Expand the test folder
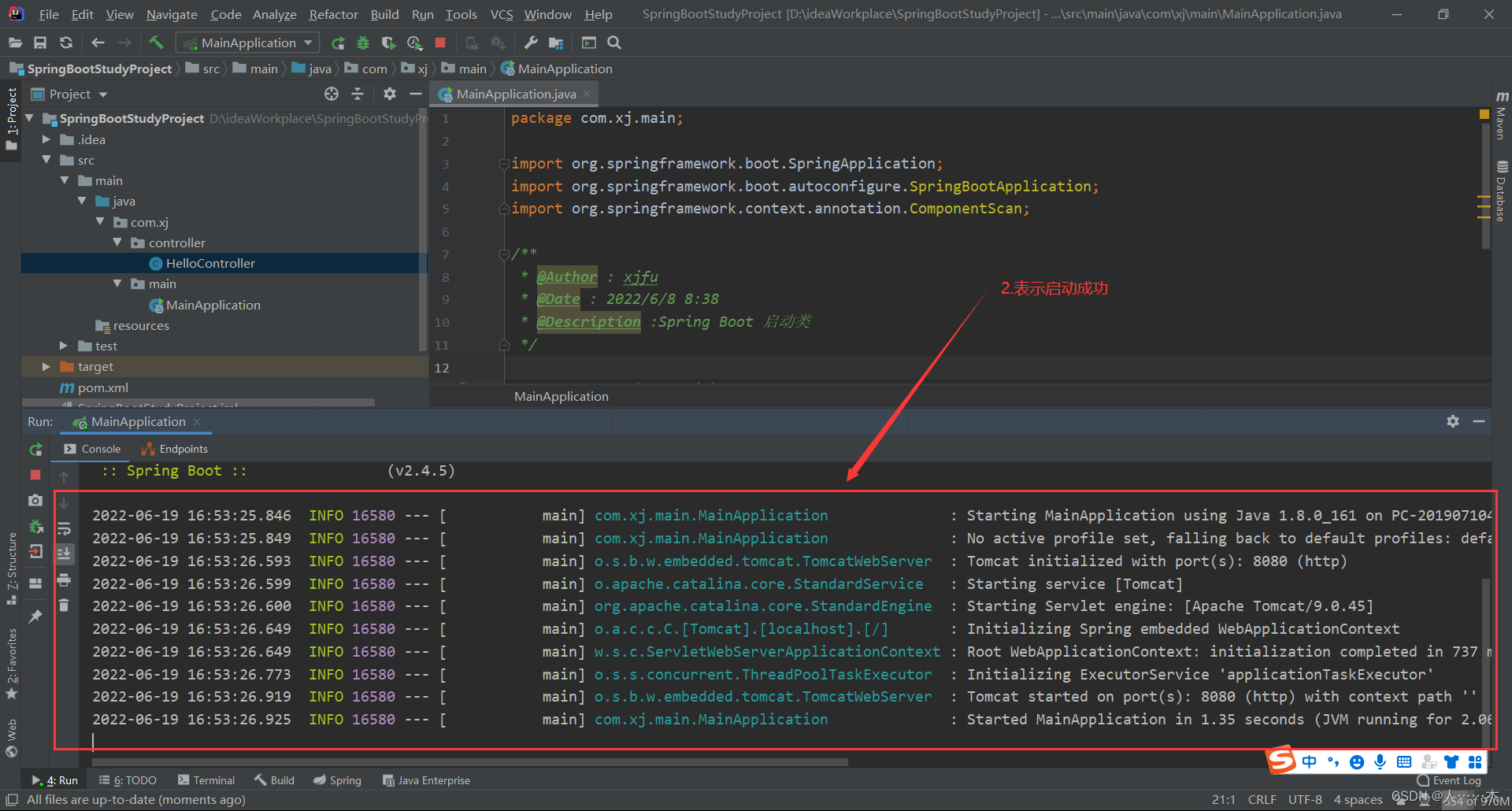The image size is (1512, 811). click(x=64, y=346)
